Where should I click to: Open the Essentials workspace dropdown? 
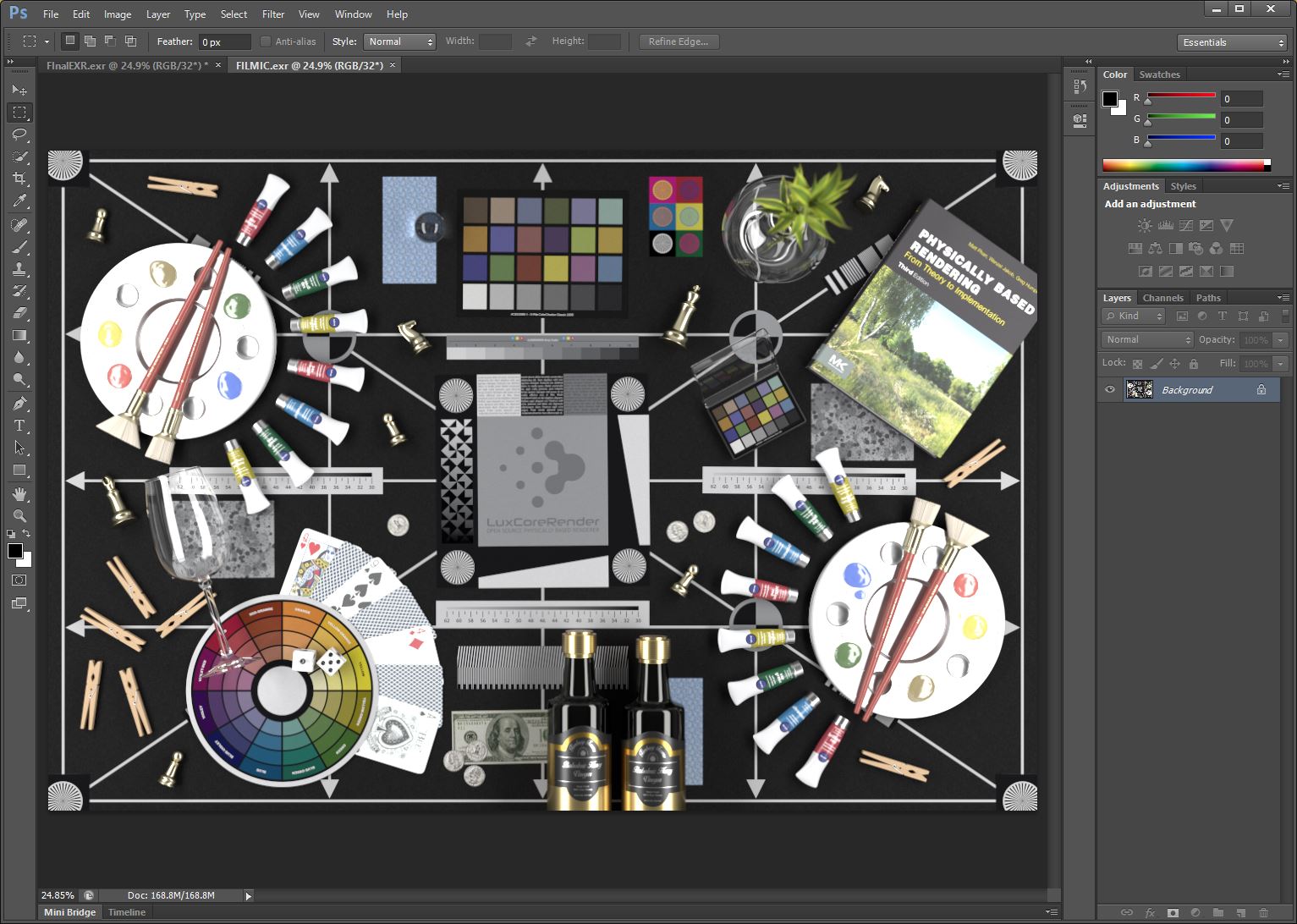pyautogui.click(x=1232, y=42)
